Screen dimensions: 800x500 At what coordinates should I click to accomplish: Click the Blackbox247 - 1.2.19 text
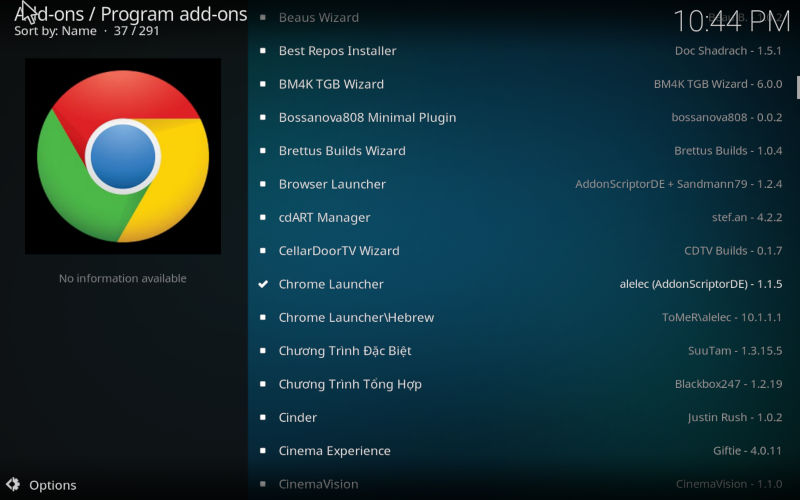click(728, 384)
